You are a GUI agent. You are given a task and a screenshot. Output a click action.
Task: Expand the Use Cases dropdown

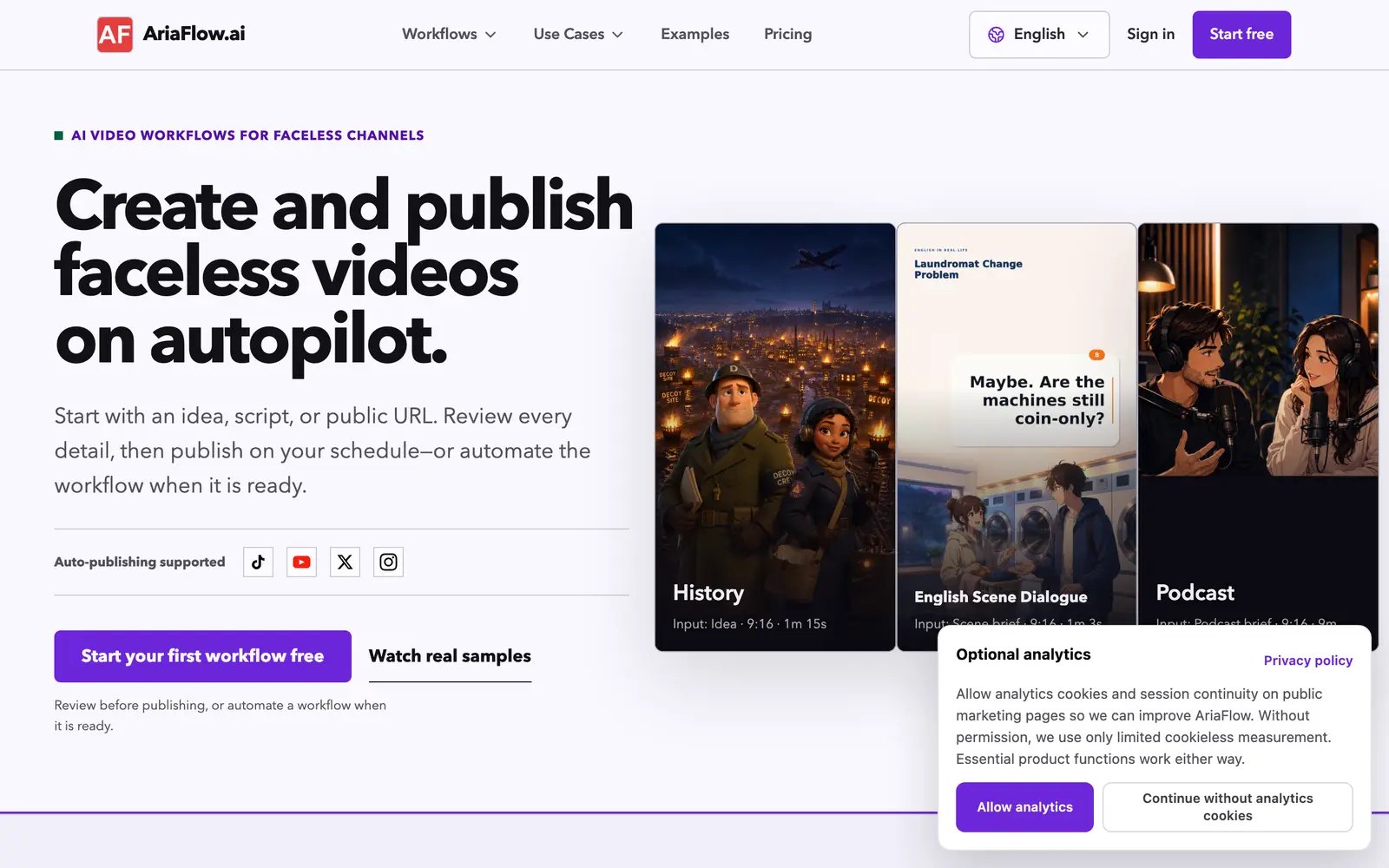pyautogui.click(x=578, y=34)
